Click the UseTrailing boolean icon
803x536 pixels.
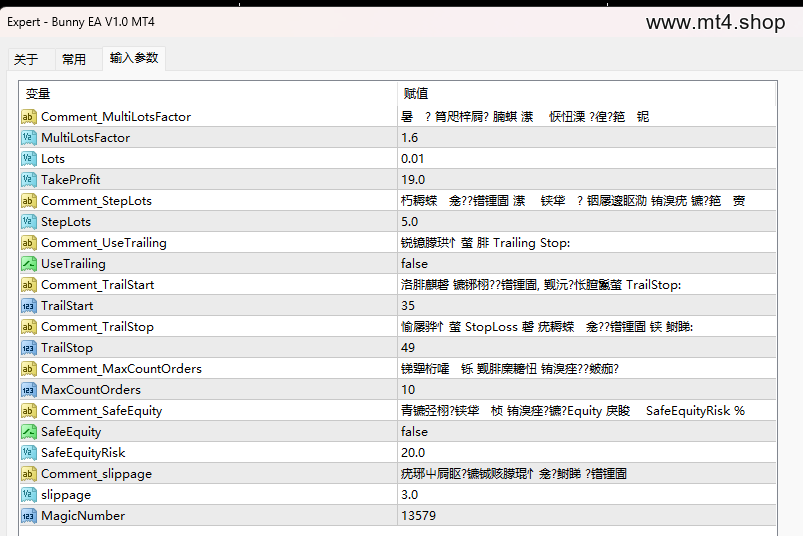tap(29, 264)
